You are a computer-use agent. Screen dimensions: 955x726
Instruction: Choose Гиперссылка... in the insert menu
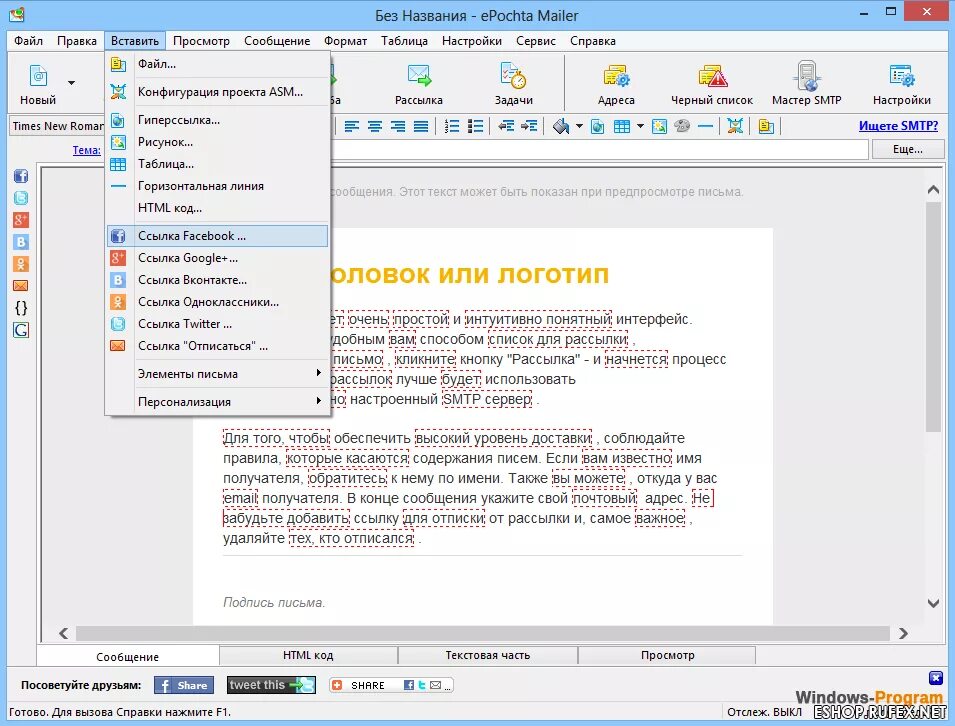pos(217,120)
